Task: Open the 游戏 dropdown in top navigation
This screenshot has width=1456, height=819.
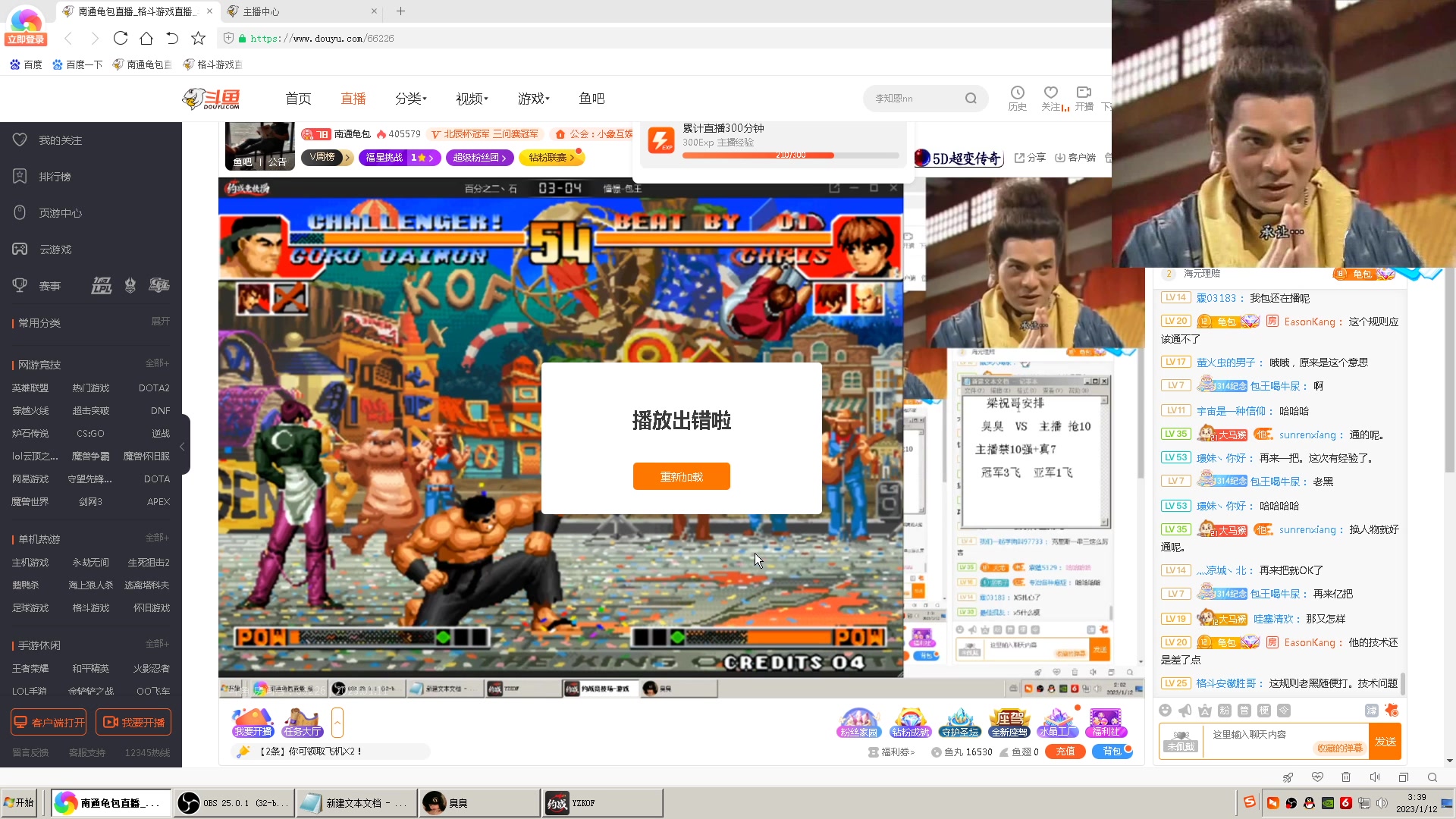Action: 534,99
